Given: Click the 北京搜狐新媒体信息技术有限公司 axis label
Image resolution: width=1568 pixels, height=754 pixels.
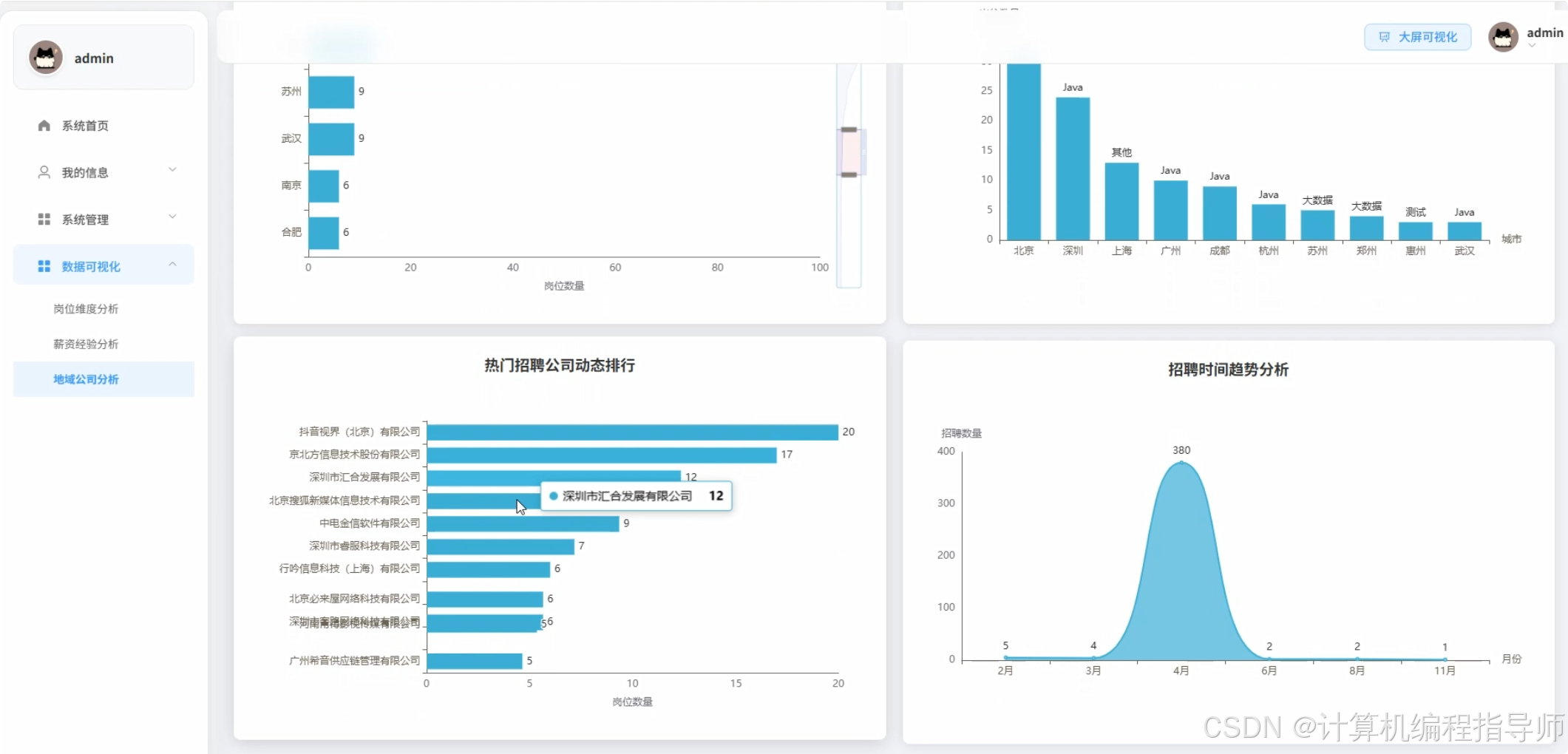Looking at the screenshot, I should tap(345, 500).
